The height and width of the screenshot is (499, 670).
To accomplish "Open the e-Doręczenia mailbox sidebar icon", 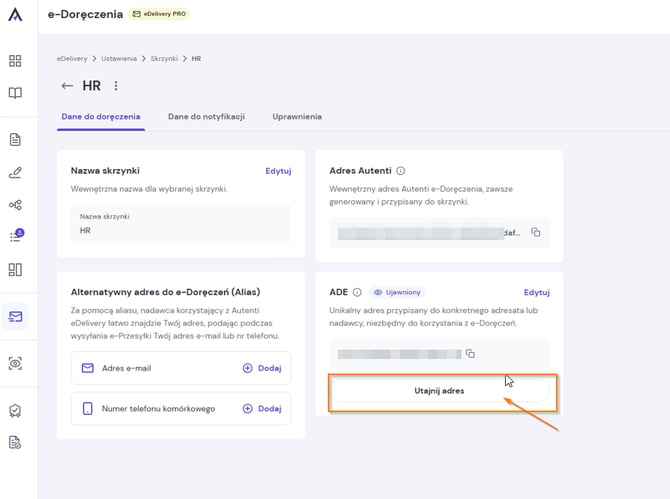I will [x=15, y=317].
